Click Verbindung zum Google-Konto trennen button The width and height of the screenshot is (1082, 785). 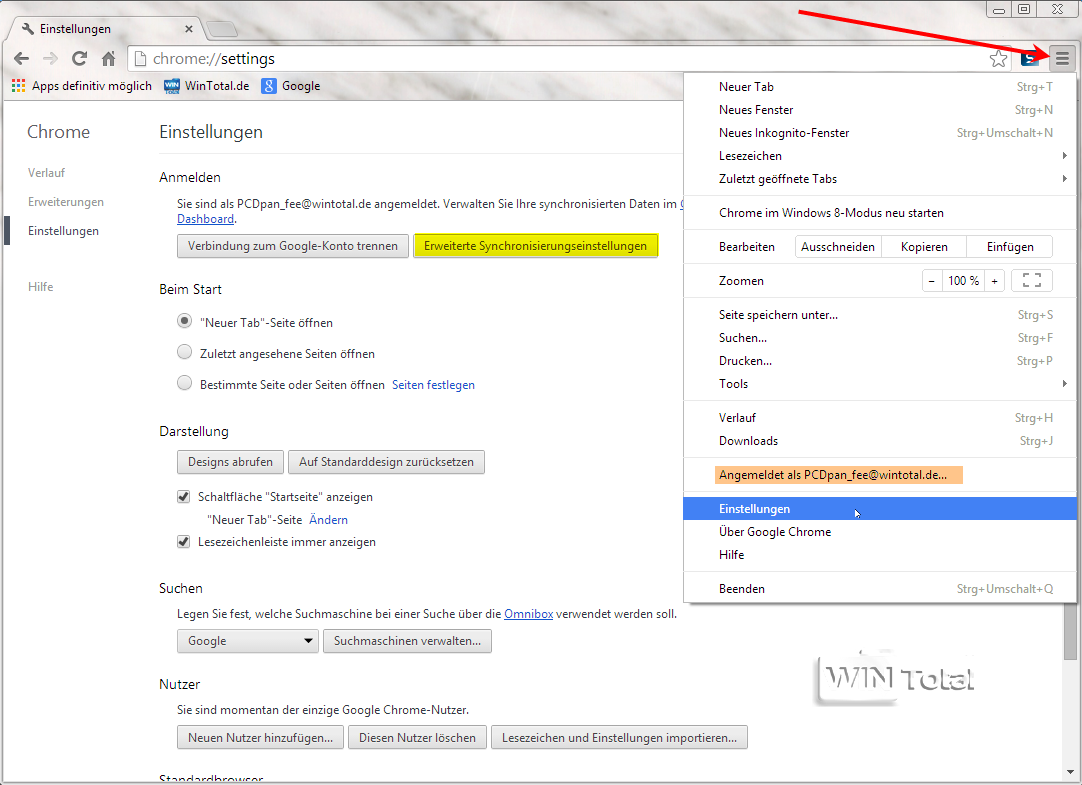pos(293,246)
